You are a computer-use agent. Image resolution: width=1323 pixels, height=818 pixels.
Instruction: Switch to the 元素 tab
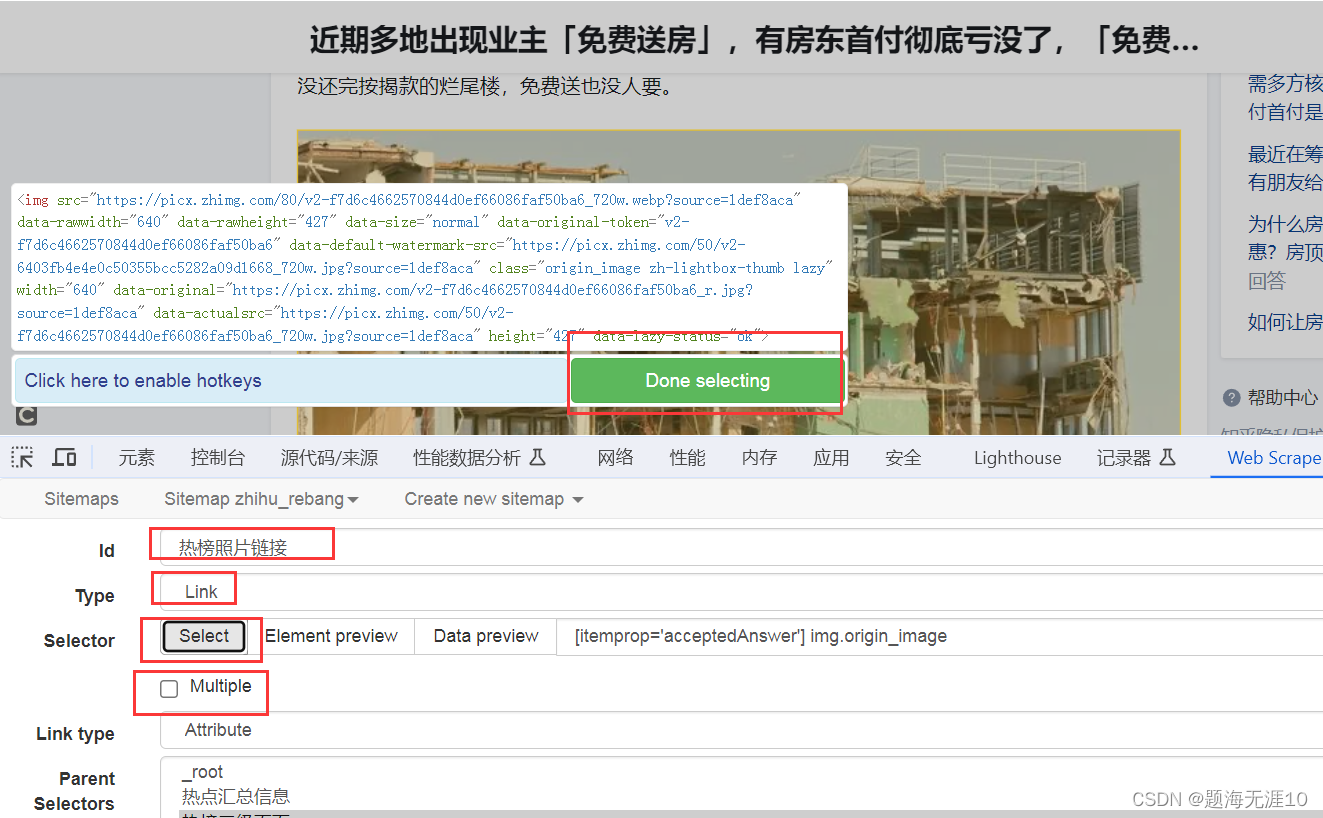tap(137, 456)
